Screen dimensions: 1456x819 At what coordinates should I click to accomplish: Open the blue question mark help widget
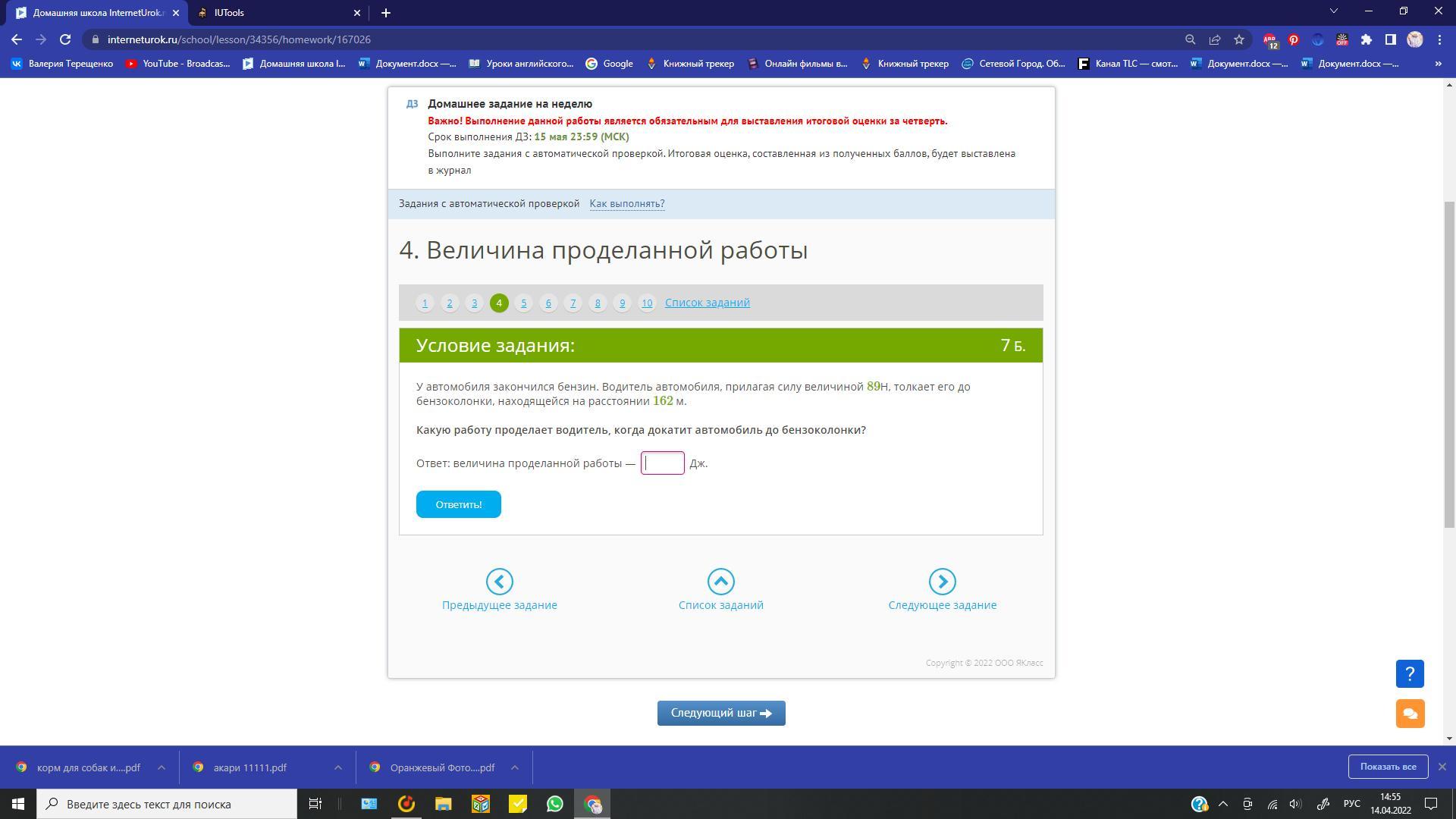tap(1410, 673)
